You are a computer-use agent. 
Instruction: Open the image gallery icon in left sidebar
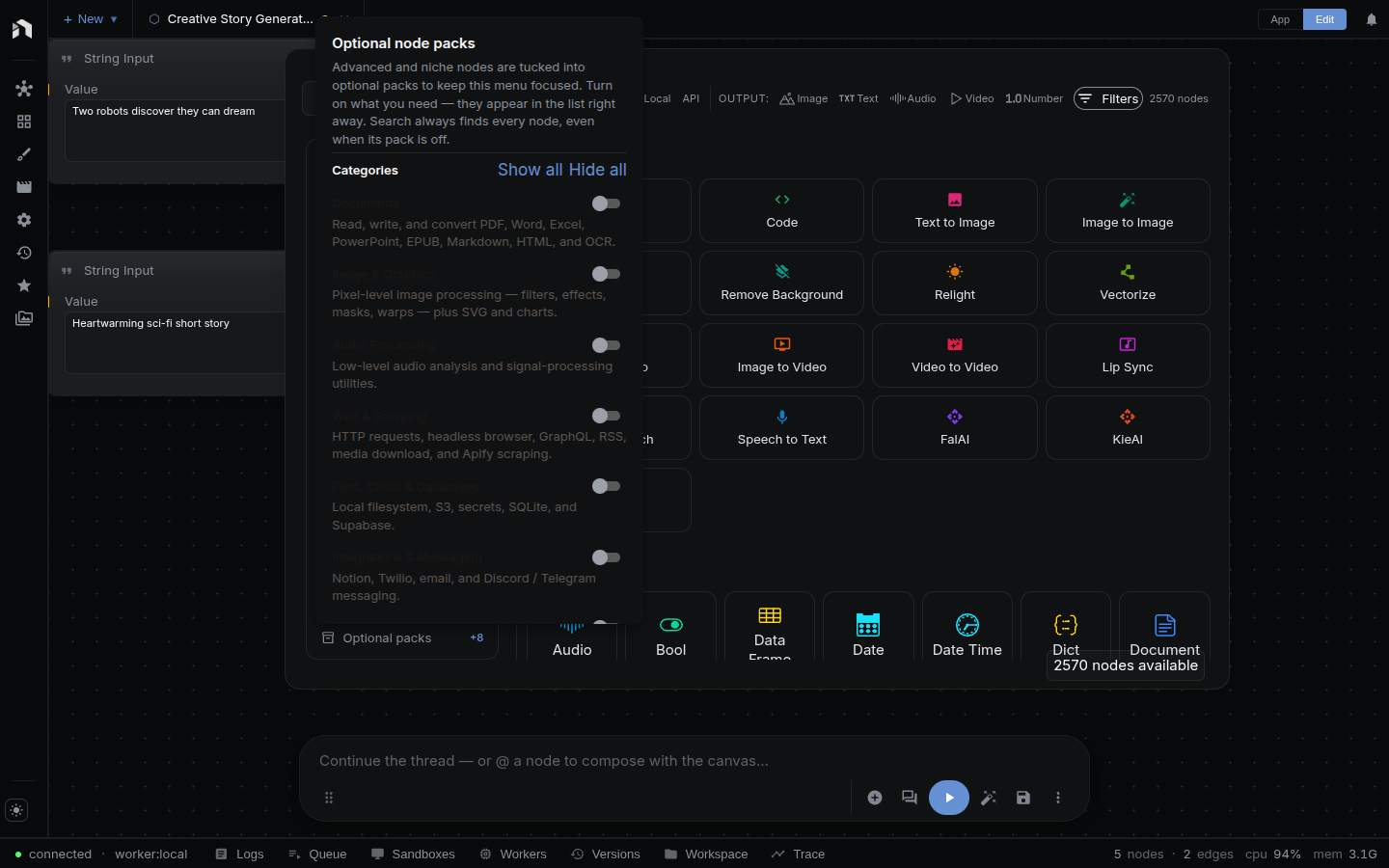[24, 318]
